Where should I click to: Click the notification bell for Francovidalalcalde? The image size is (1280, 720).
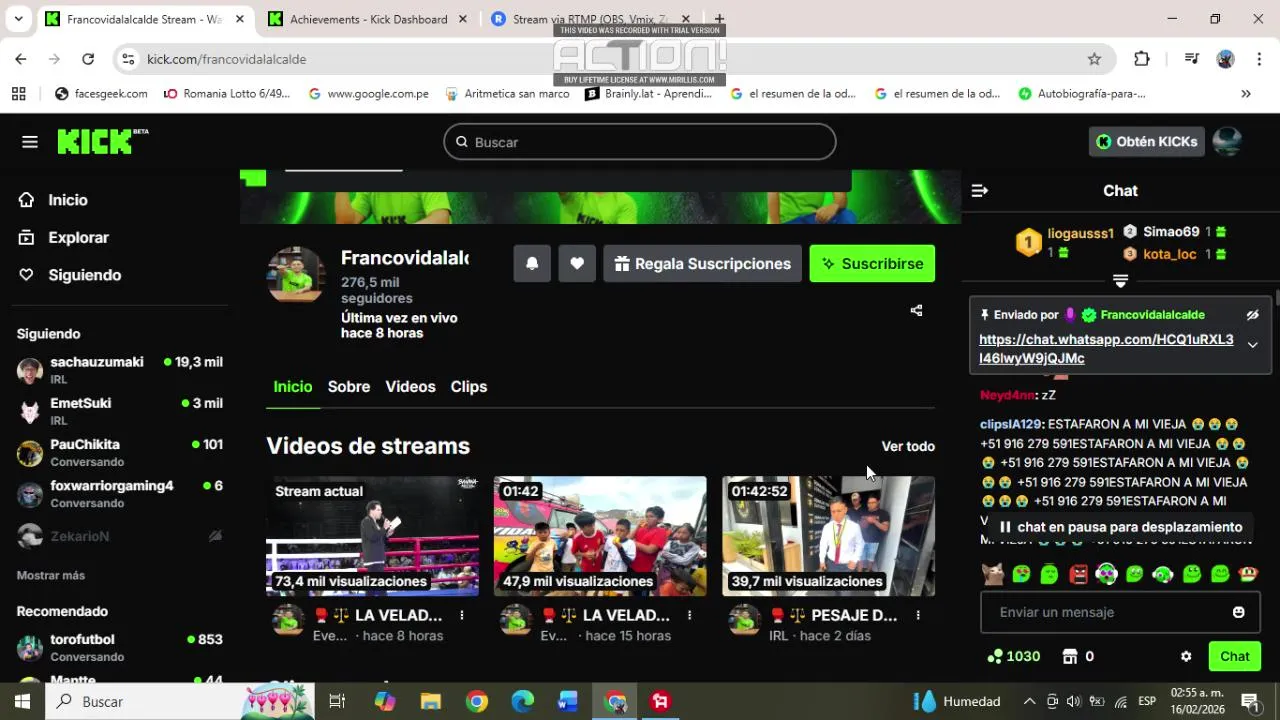click(x=532, y=263)
